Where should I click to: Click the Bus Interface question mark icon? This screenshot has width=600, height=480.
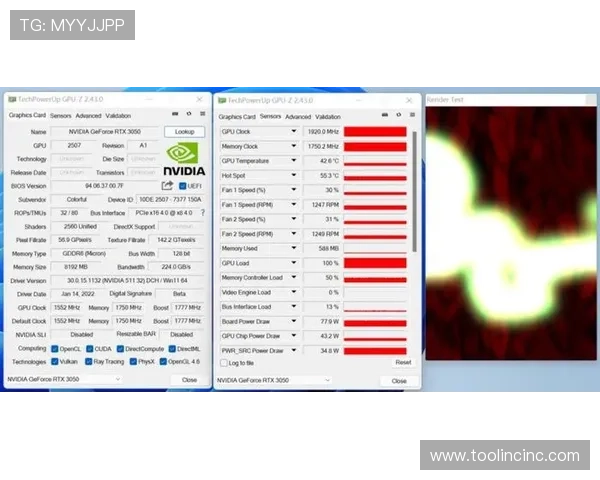[203, 212]
